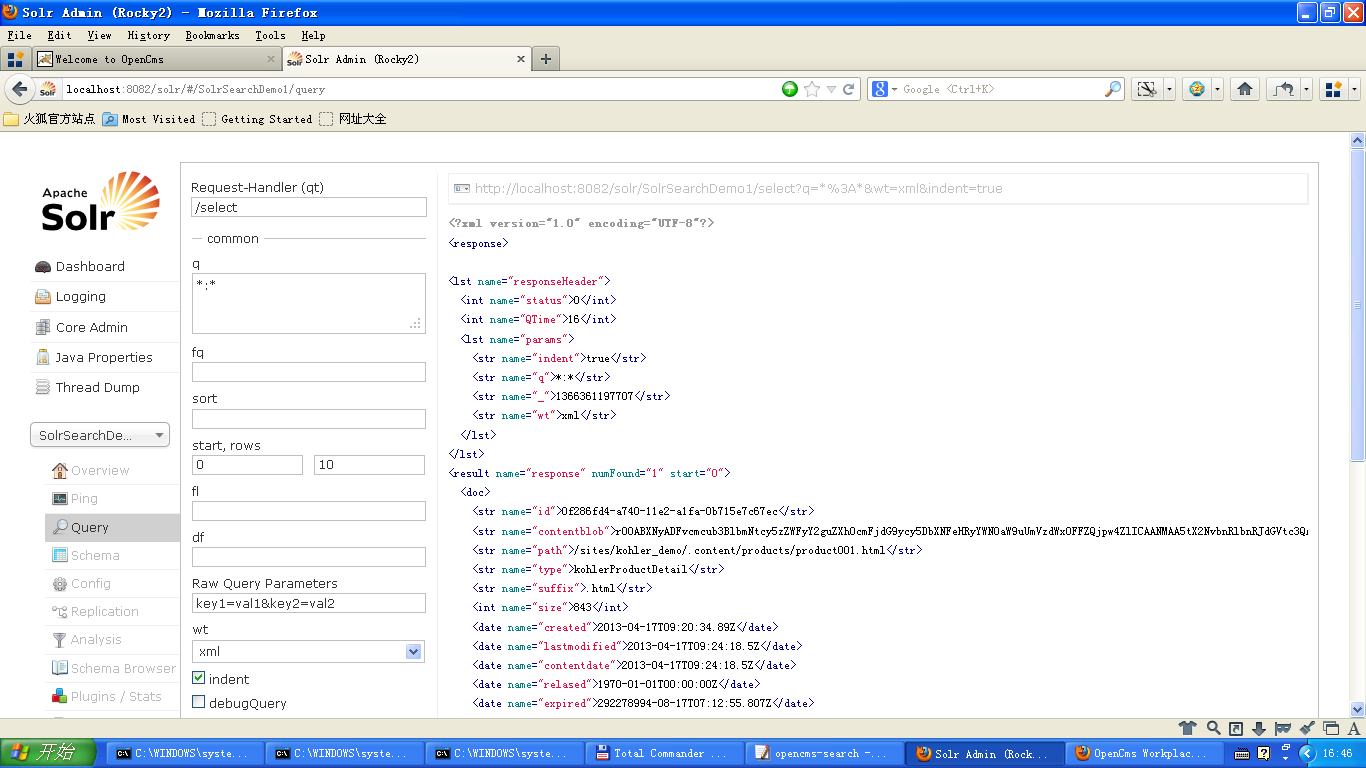Click the Apache Solr logo
The width and height of the screenshot is (1366, 768).
(101, 202)
